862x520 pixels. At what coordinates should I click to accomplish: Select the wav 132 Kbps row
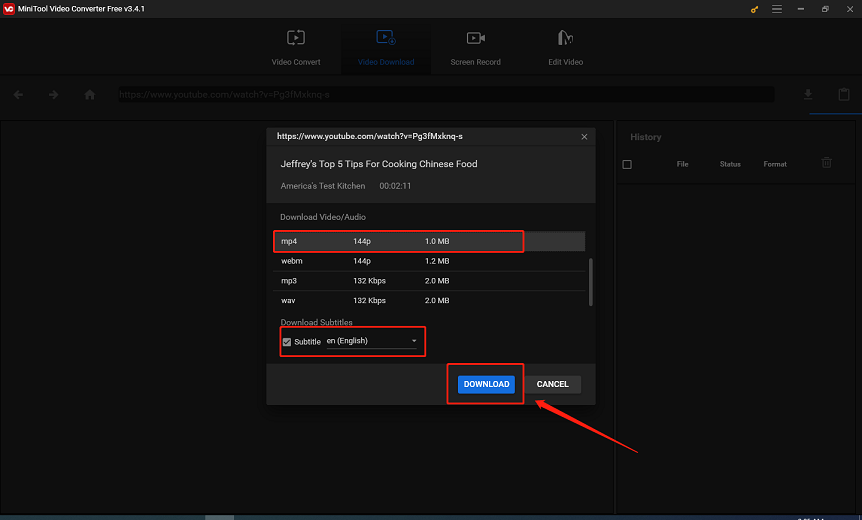pos(429,301)
